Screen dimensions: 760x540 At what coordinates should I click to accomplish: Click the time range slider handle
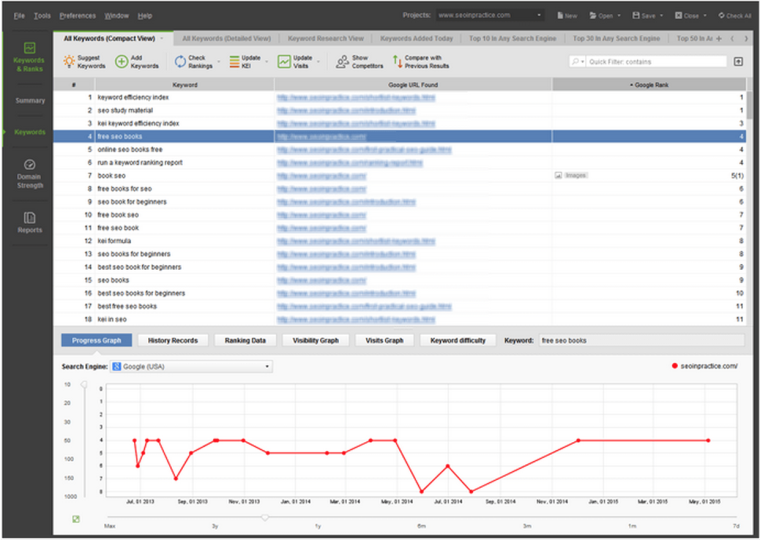pyautogui.click(x=264, y=517)
